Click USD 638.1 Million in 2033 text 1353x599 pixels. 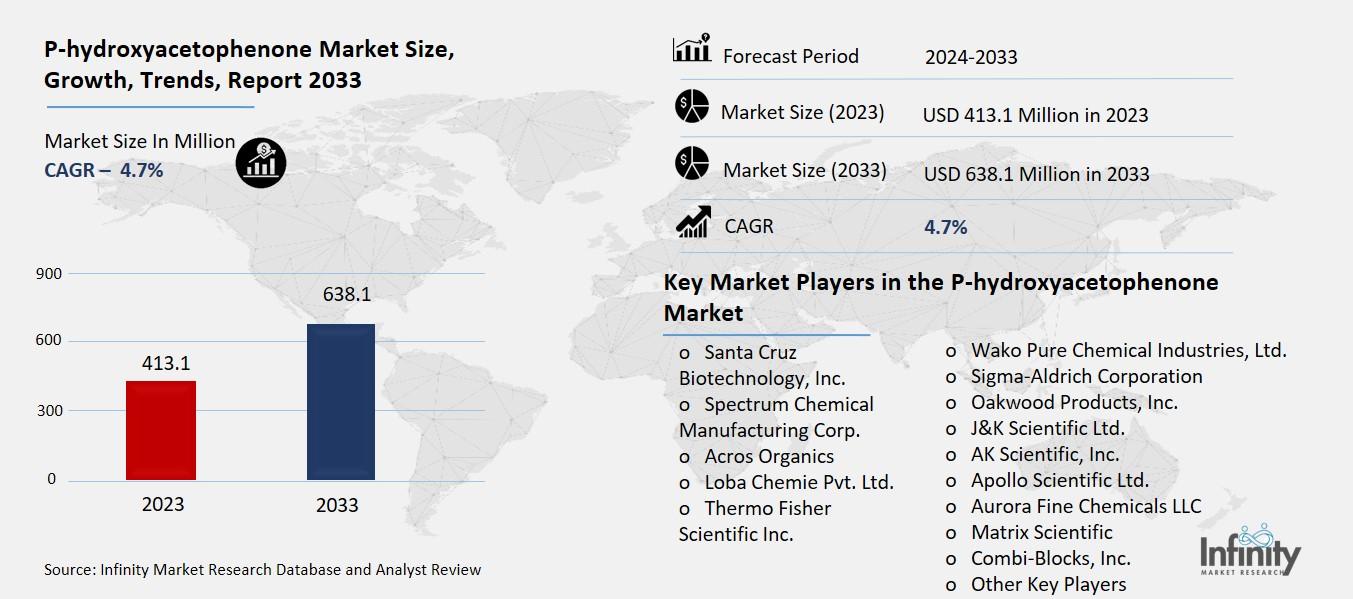click(1036, 174)
